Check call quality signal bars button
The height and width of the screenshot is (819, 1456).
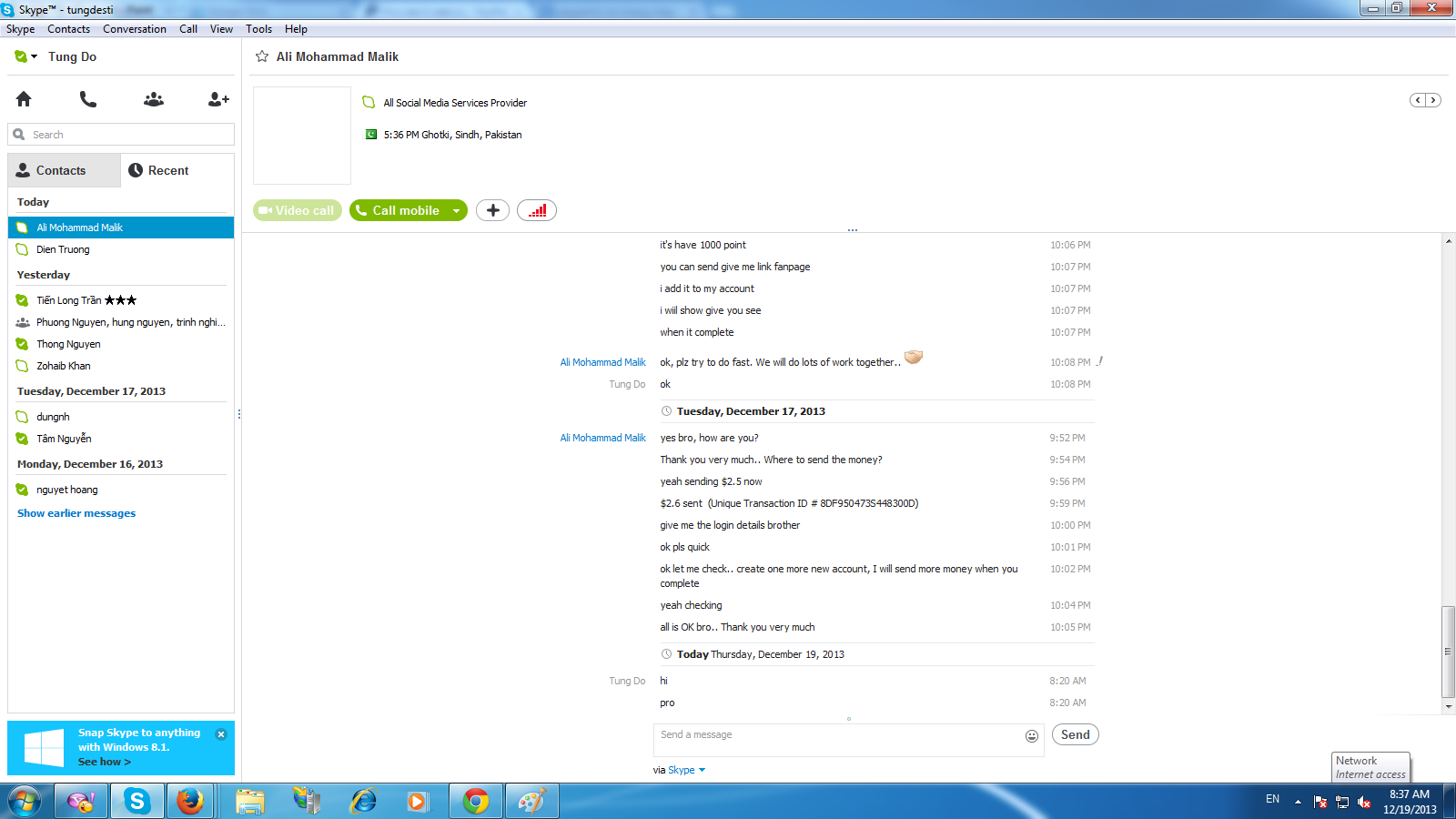[537, 210]
